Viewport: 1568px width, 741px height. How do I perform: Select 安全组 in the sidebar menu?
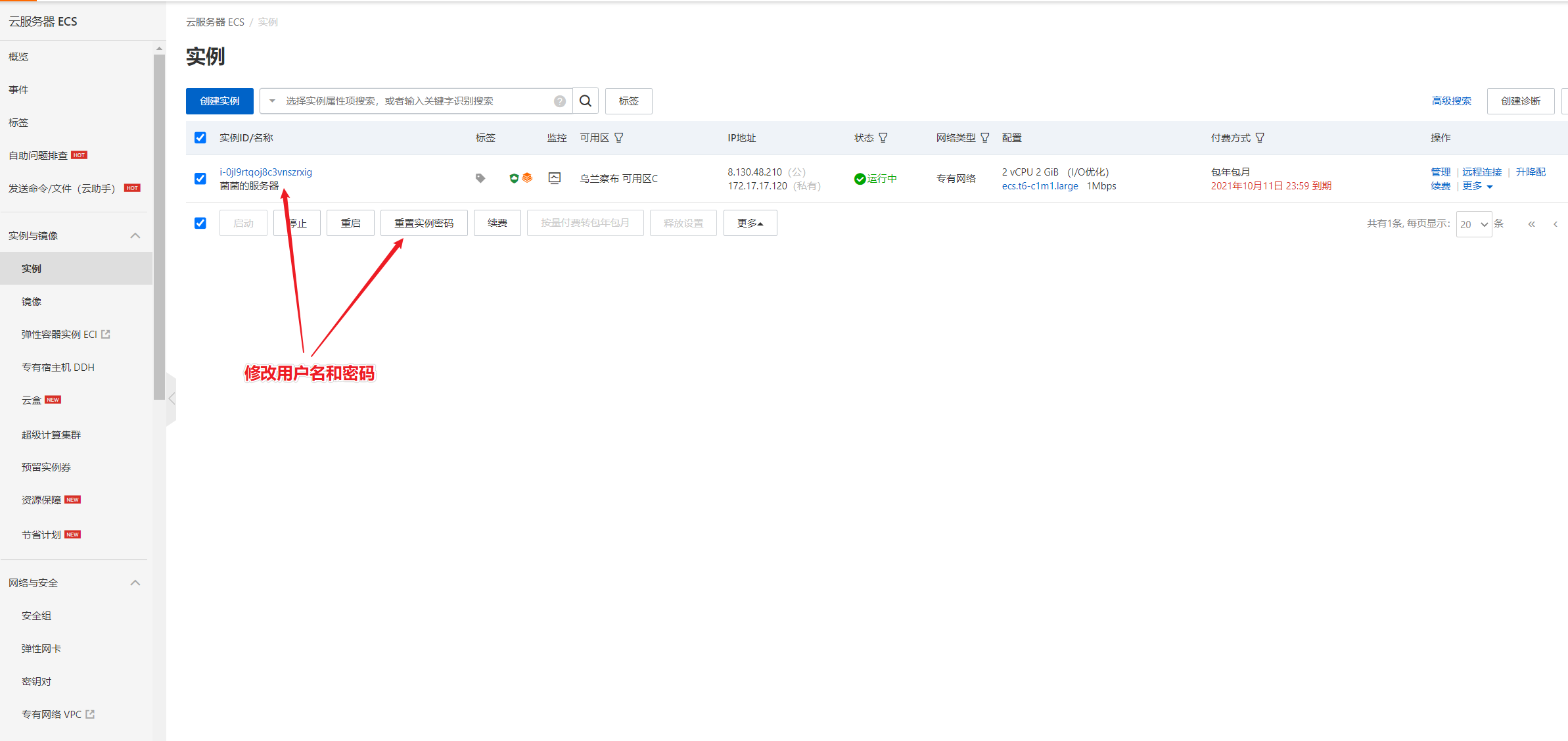pos(36,615)
